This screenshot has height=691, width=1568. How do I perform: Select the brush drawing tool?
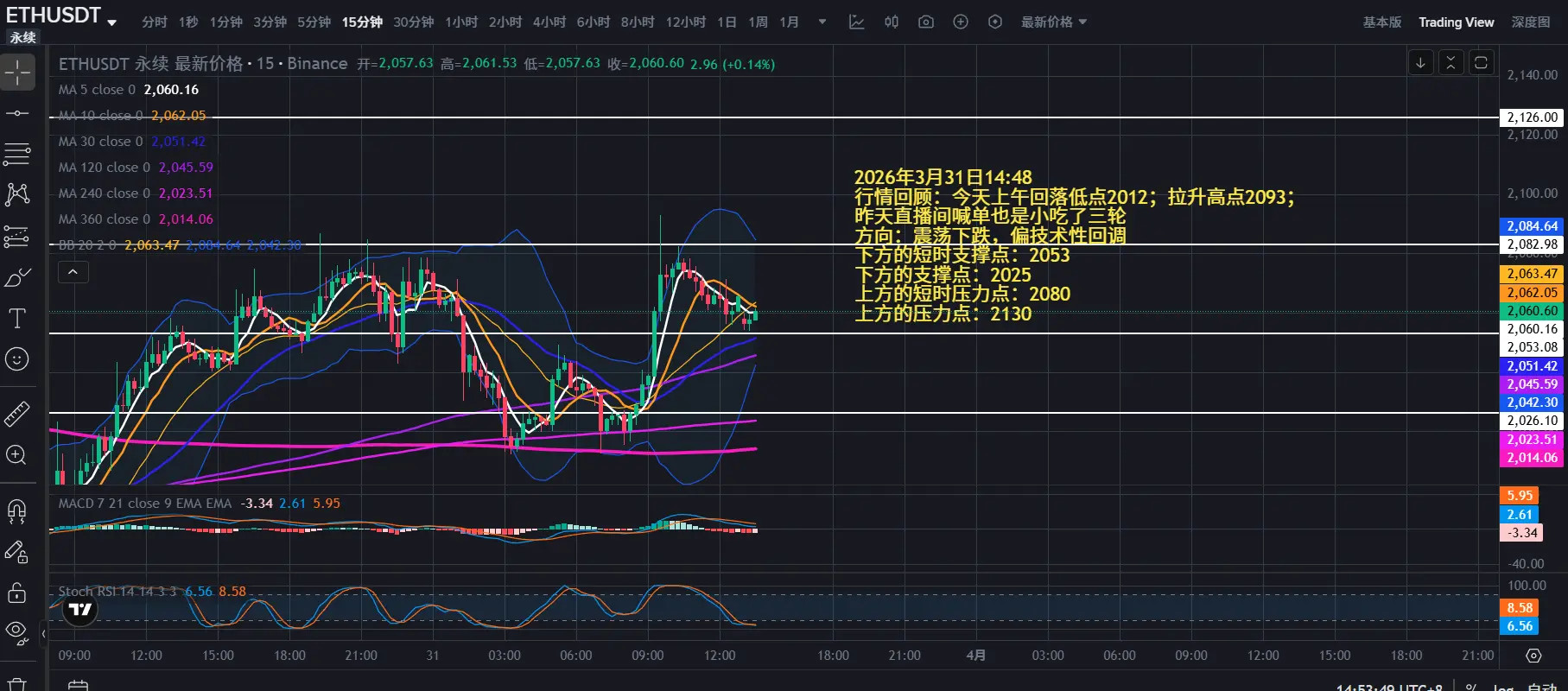(x=17, y=277)
